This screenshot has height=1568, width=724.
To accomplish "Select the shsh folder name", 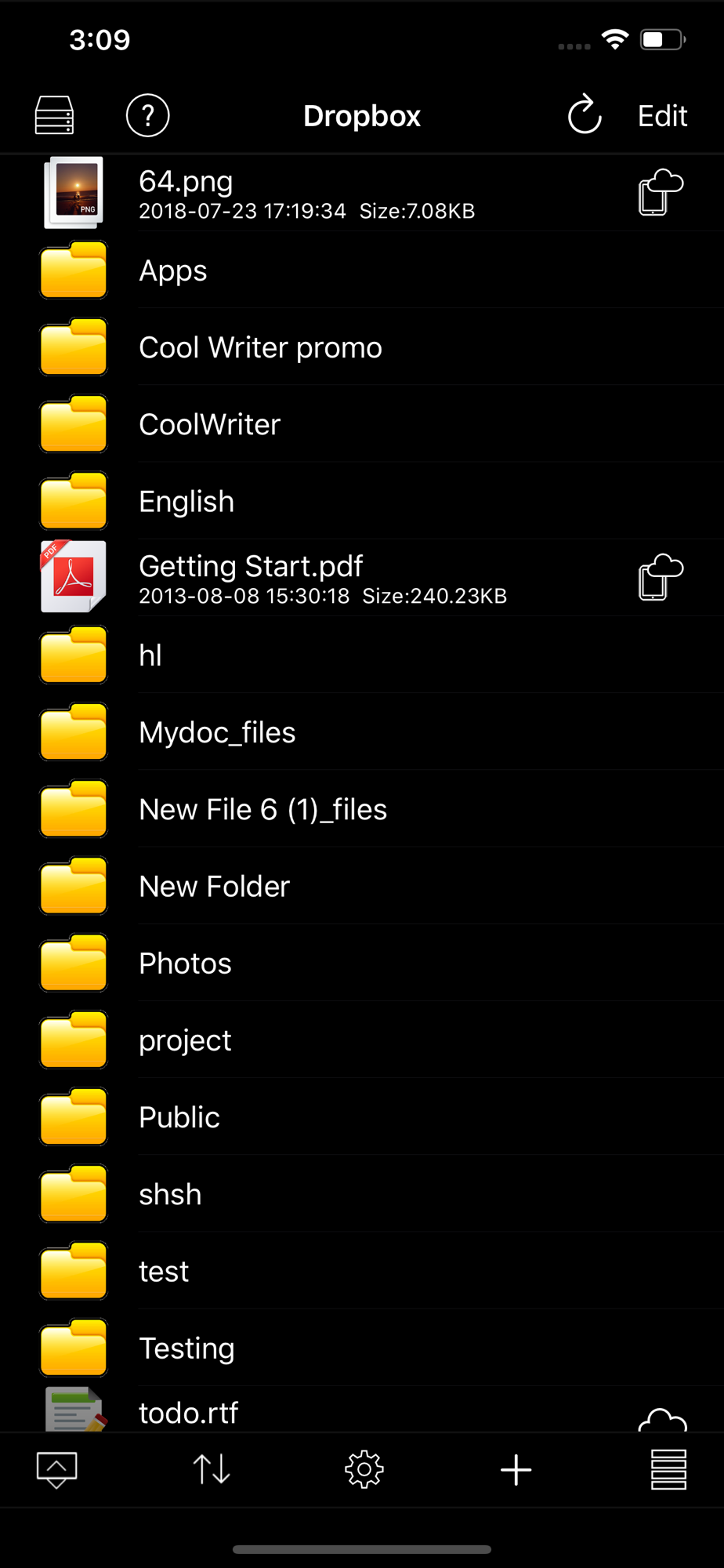I will coord(170,1194).
